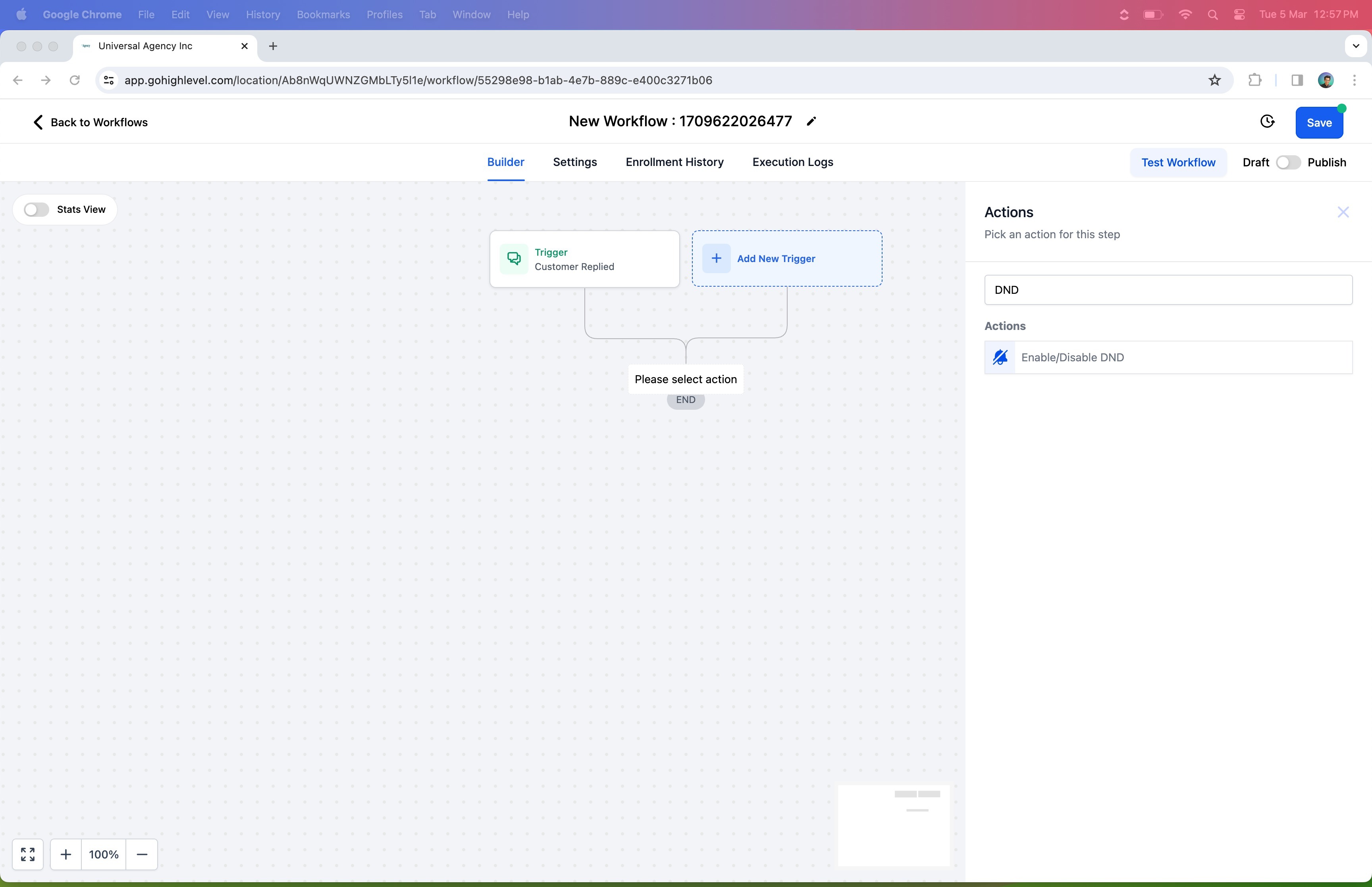The image size is (1372, 887).
Task: Click the DND action search field
Action: (1168, 290)
